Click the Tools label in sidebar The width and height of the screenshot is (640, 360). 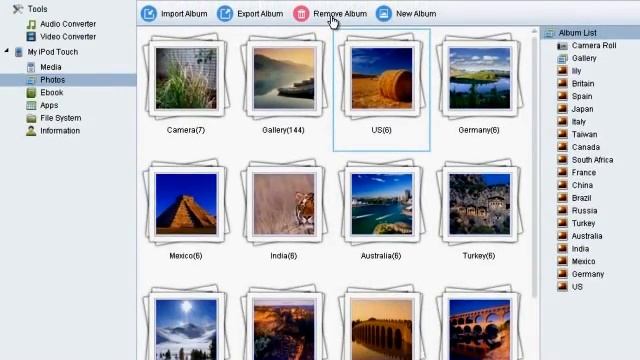(38, 9)
